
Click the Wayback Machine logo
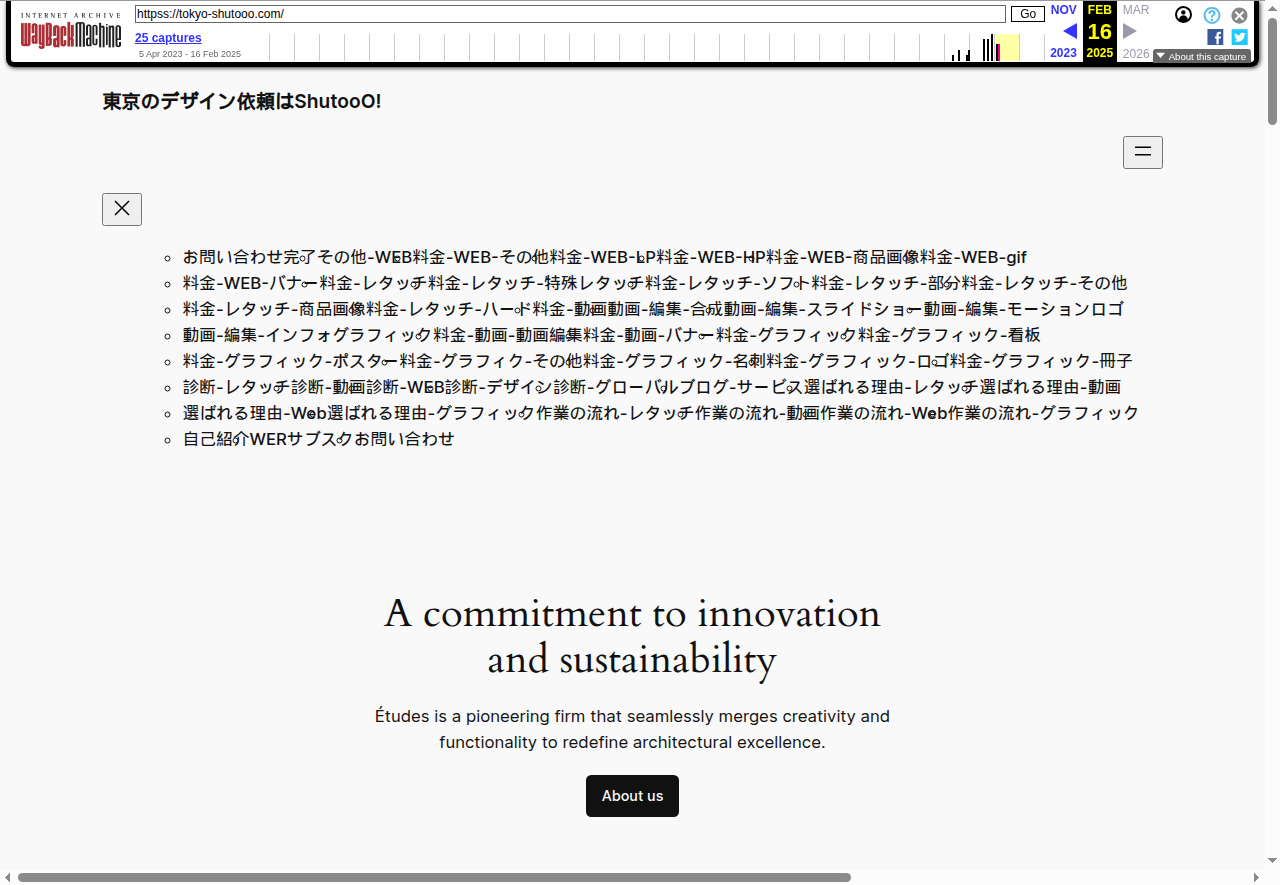coord(71,33)
